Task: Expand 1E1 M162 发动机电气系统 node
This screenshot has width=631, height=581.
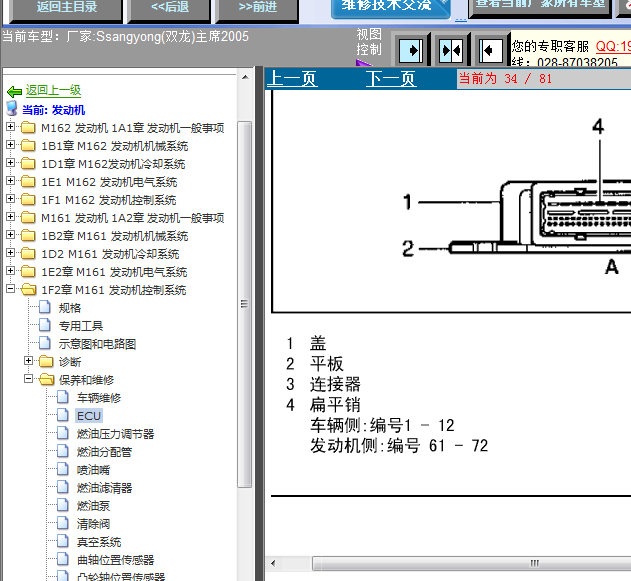Action: pos(10,181)
